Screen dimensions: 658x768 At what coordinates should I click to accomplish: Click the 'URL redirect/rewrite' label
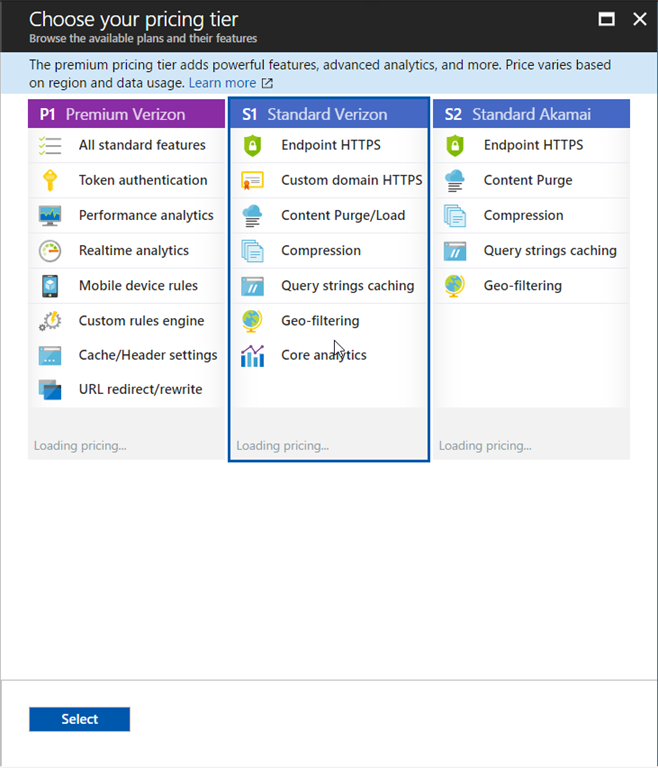pyautogui.click(x=141, y=389)
